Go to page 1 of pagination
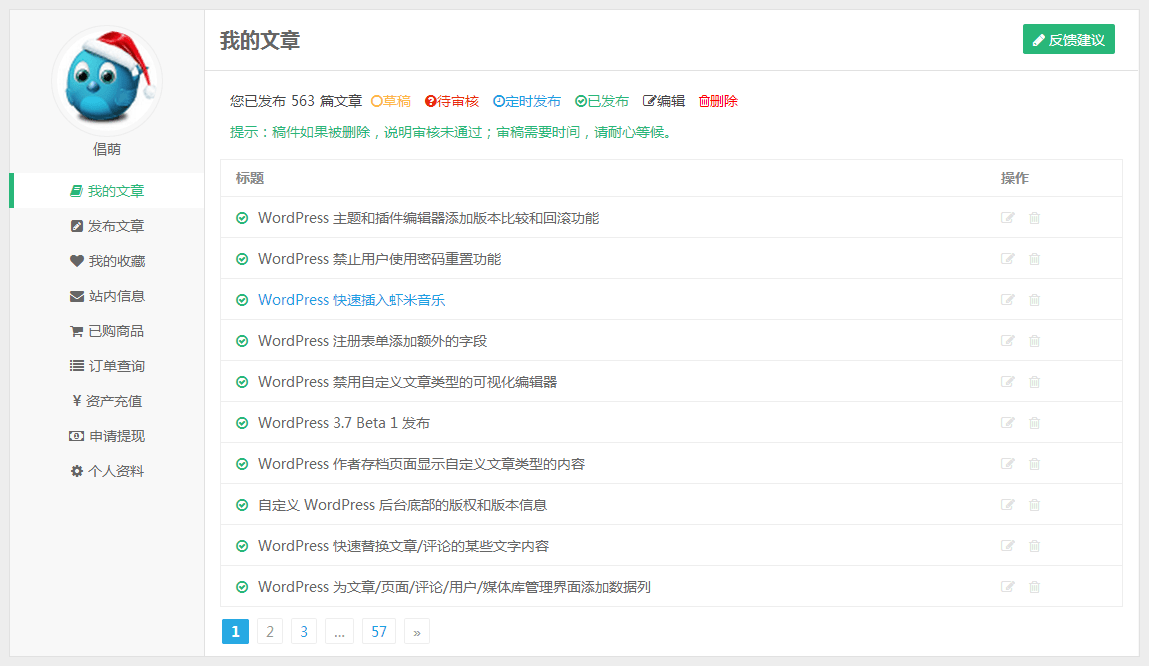This screenshot has width=1149, height=666. (235, 632)
